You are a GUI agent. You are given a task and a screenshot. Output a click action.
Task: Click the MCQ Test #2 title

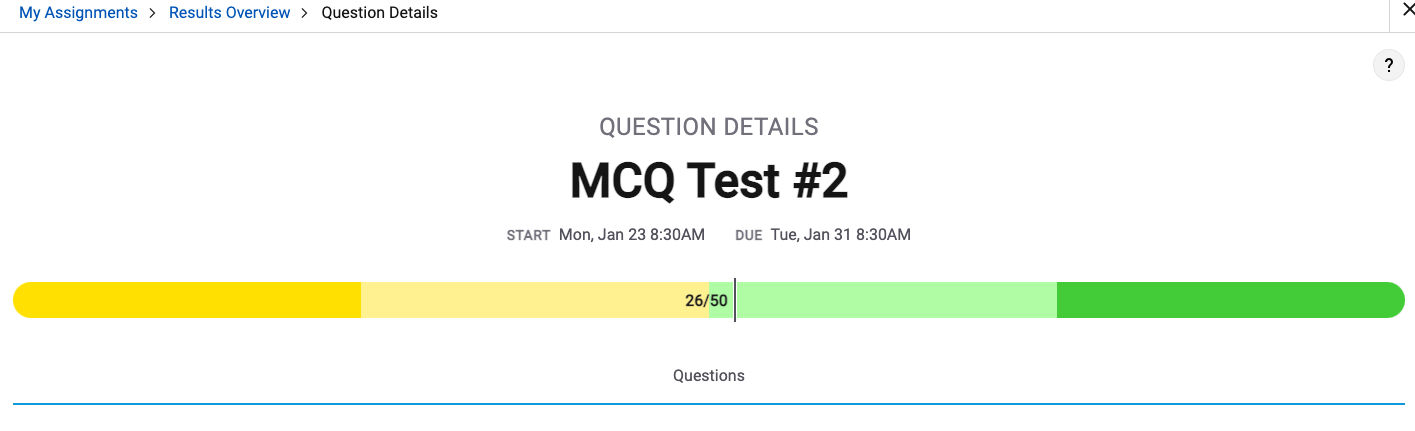(709, 181)
